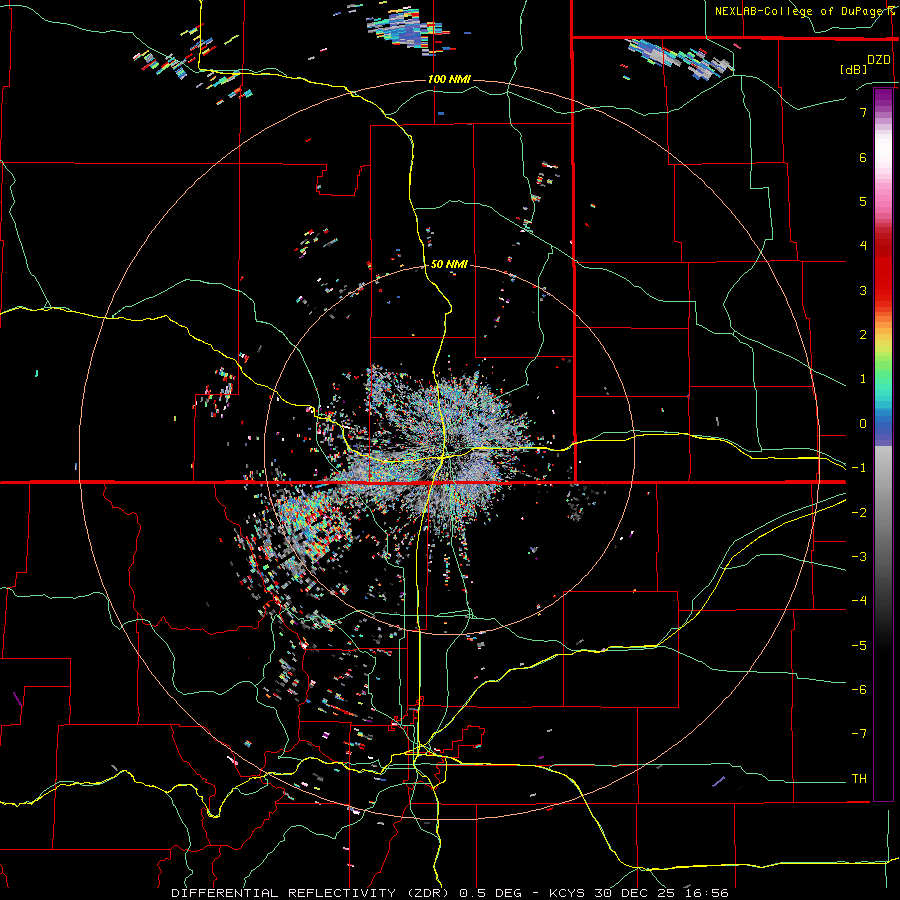Click the 7 tick label on the color scale

pos(863,112)
